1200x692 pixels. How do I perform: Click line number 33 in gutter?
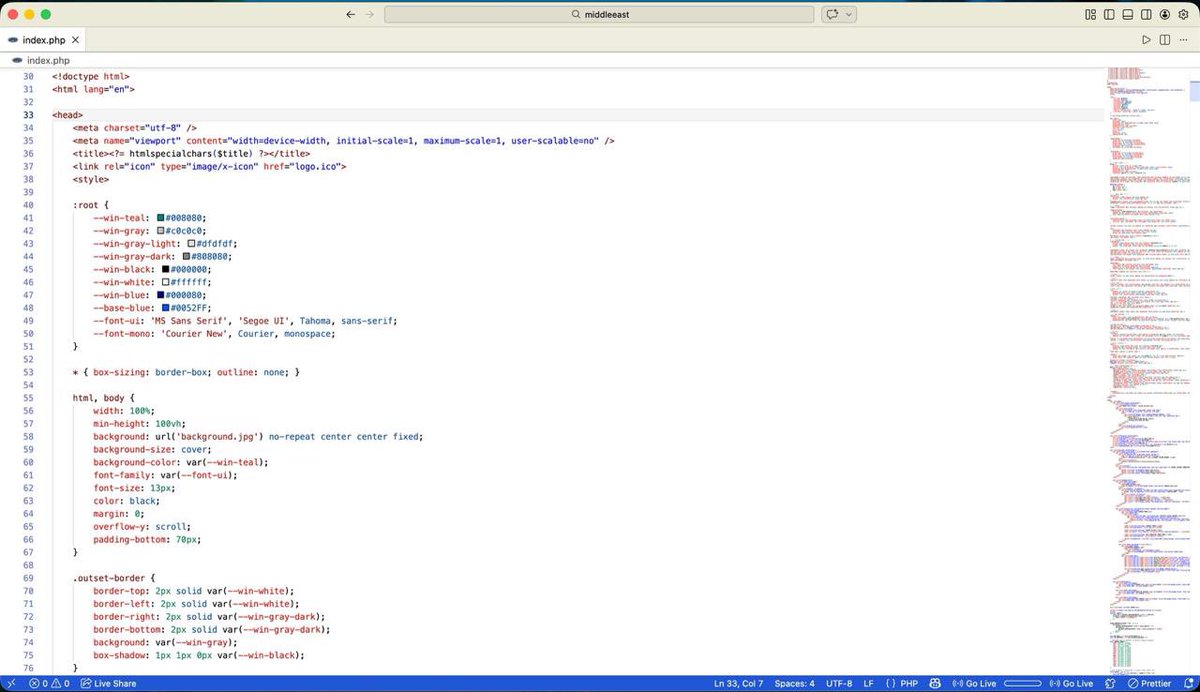[28, 115]
